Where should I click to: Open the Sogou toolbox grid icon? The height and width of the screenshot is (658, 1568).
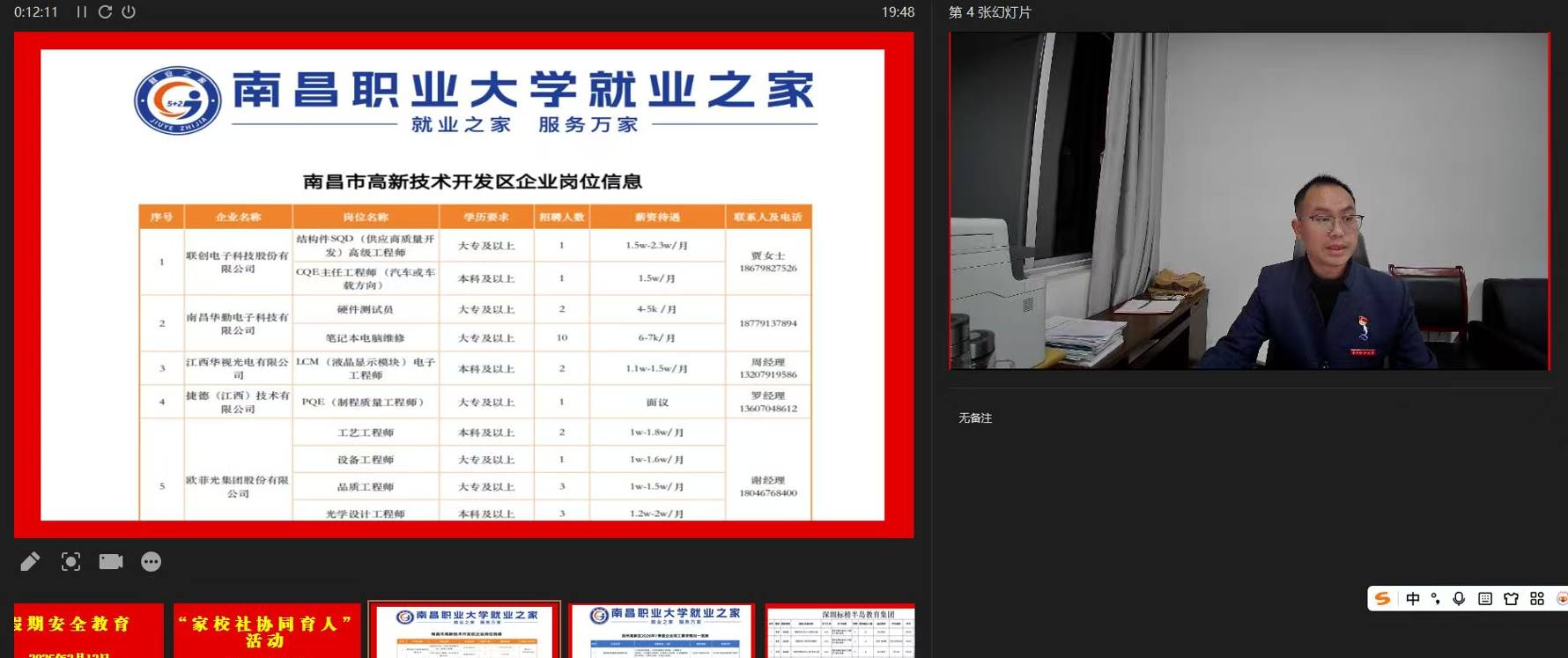tap(1537, 599)
